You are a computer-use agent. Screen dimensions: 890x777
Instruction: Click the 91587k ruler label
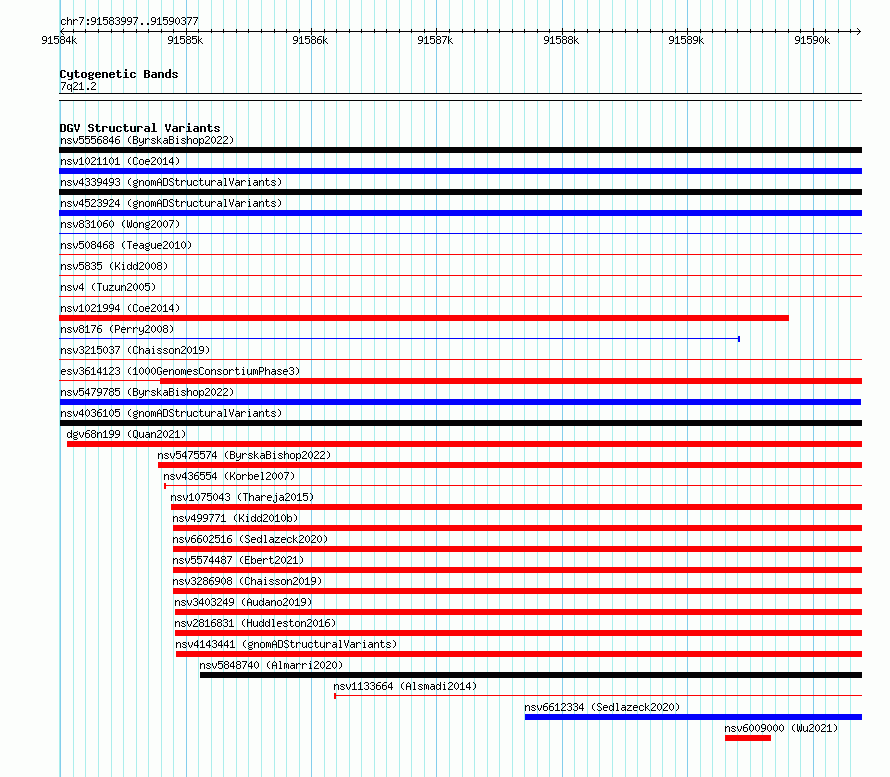click(435, 40)
